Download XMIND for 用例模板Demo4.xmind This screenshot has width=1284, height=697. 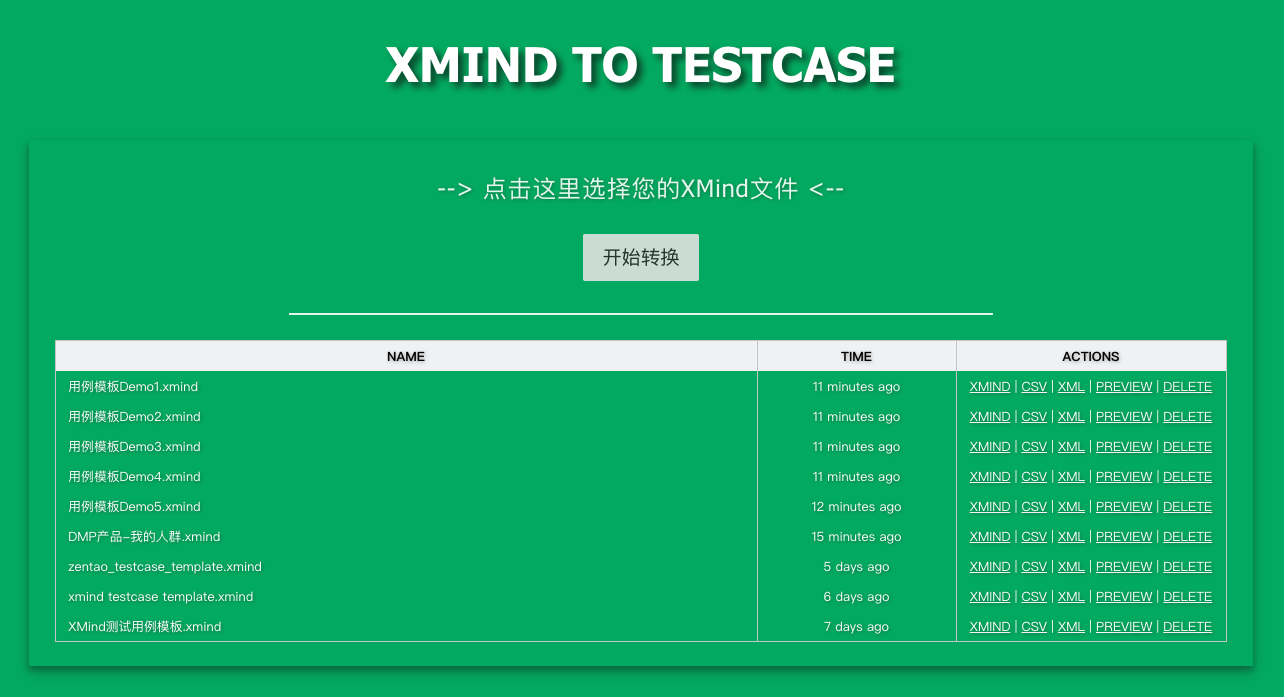989,476
